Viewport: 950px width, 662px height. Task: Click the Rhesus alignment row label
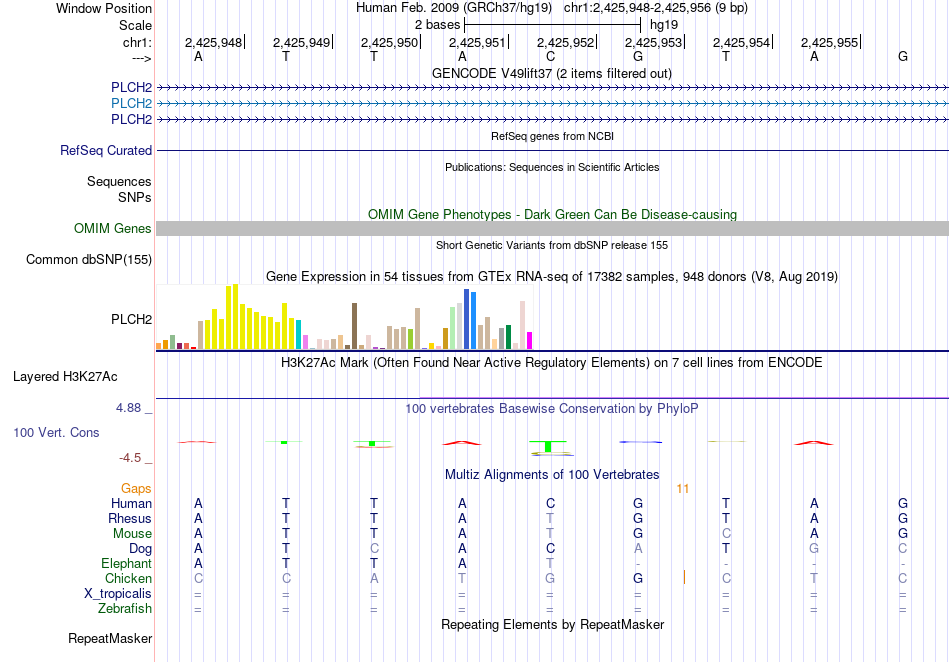[x=130, y=518]
